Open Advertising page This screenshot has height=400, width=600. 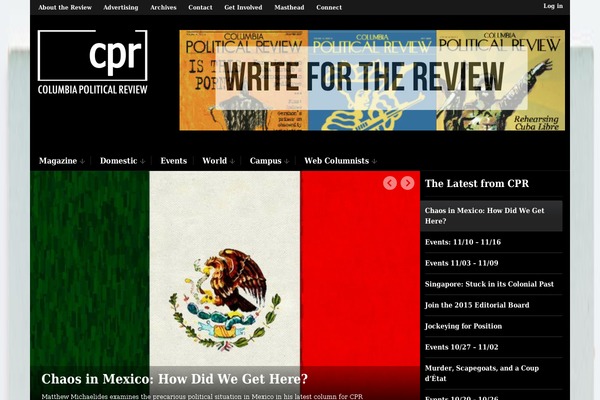point(121,7)
